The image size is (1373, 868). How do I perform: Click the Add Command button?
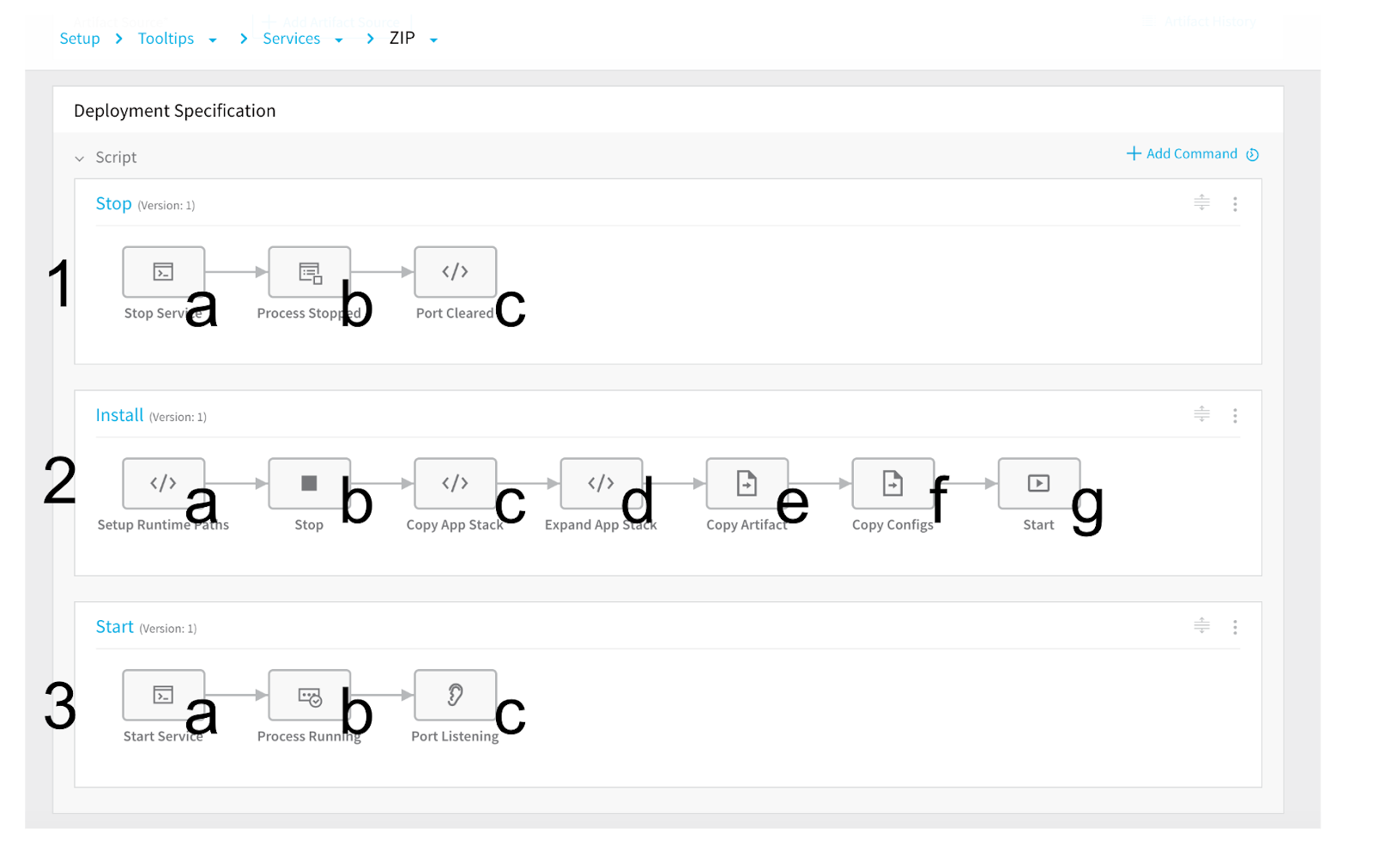point(1182,154)
